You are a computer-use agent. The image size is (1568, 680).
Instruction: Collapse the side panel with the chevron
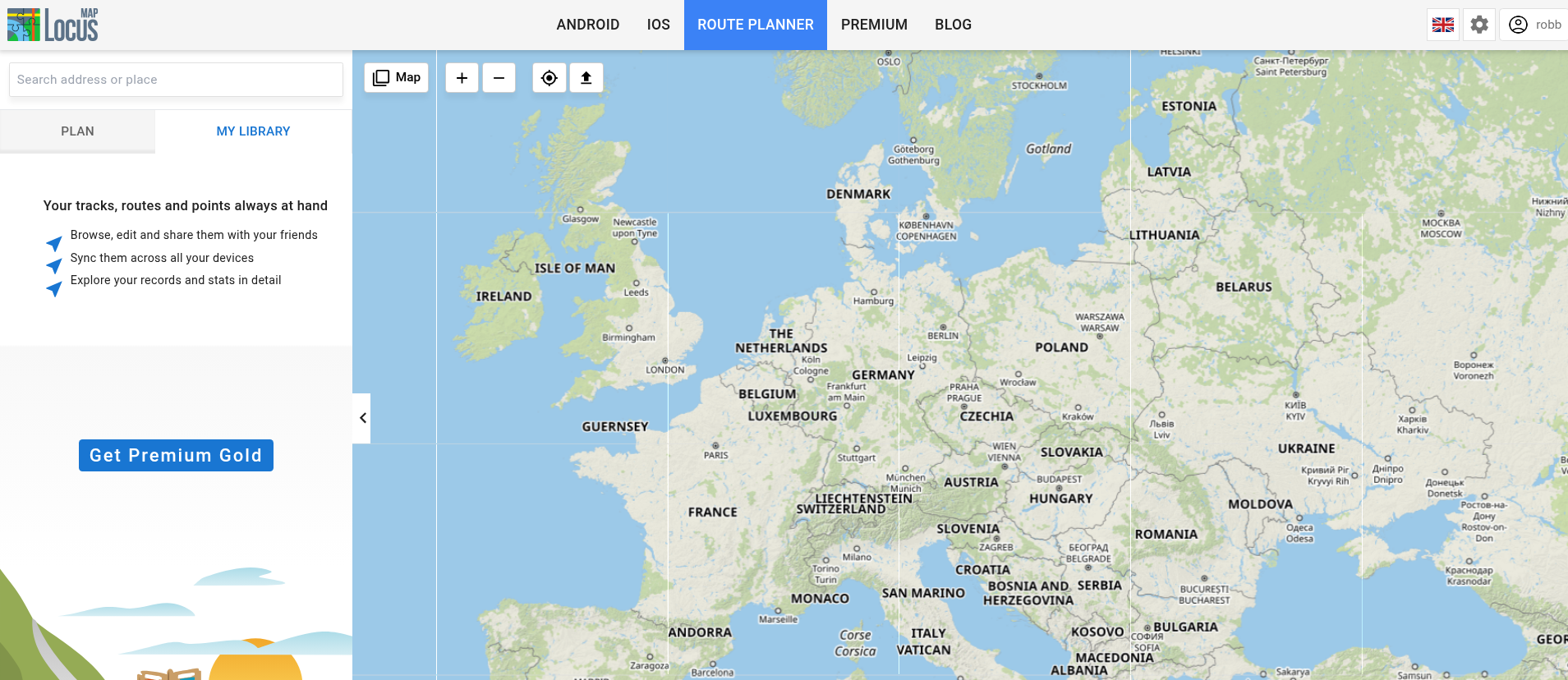[362, 418]
